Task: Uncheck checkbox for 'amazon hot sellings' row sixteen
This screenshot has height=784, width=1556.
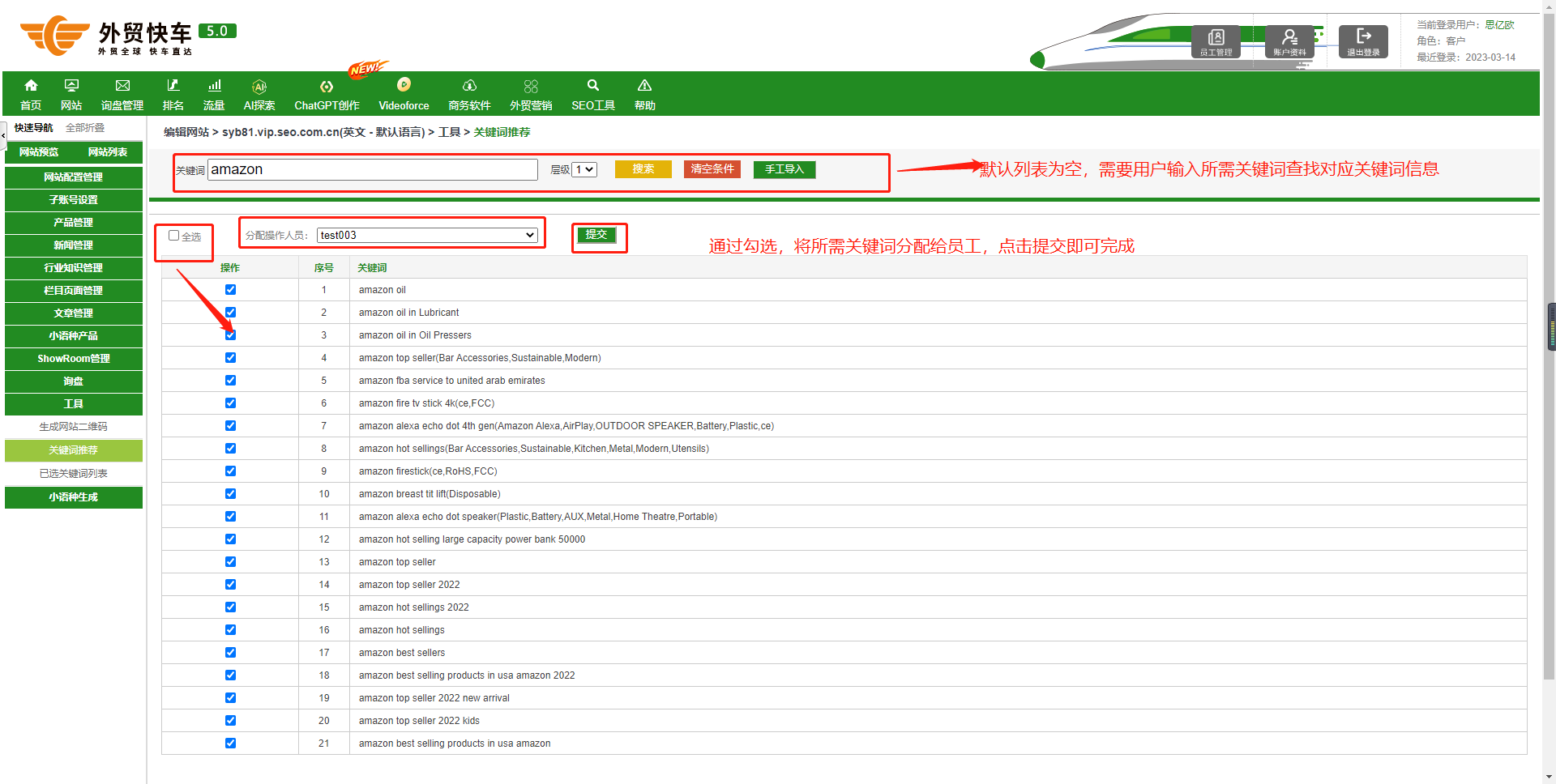Action: pos(230,630)
